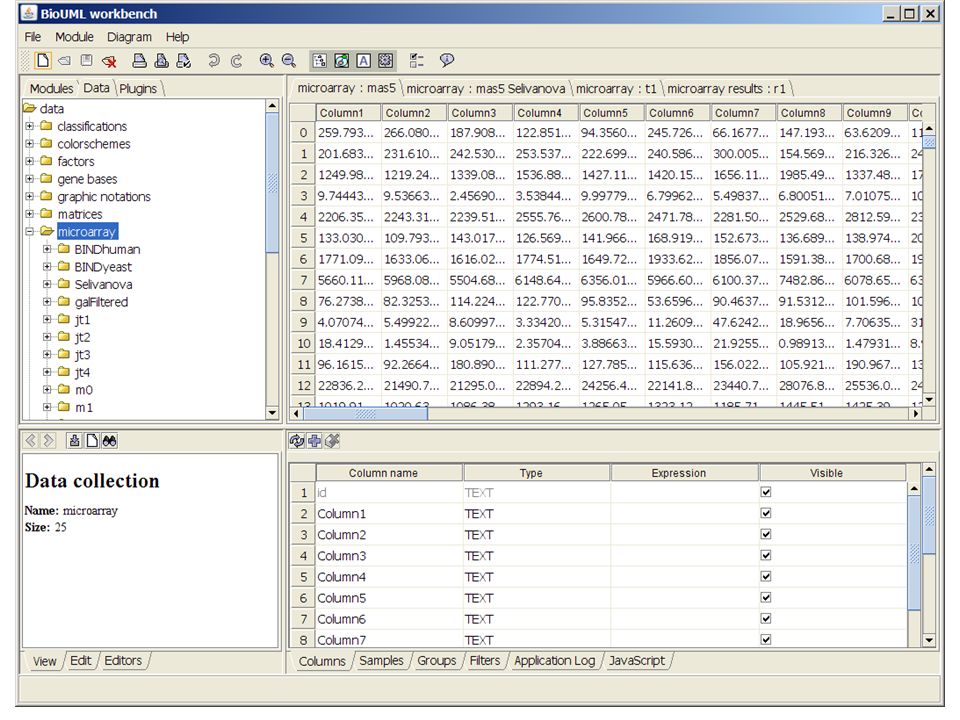Click the Redo arrow icon

pyautogui.click(x=236, y=60)
